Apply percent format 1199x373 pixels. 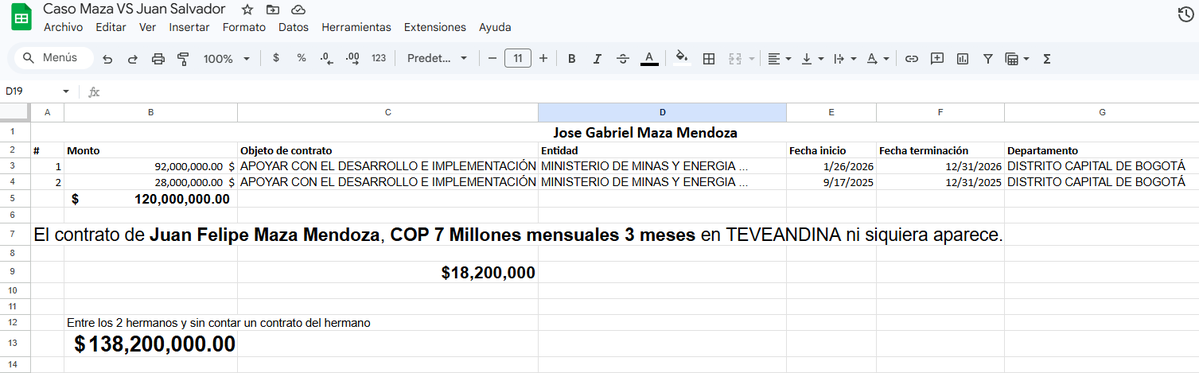pyautogui.click(x=301, y=58)
